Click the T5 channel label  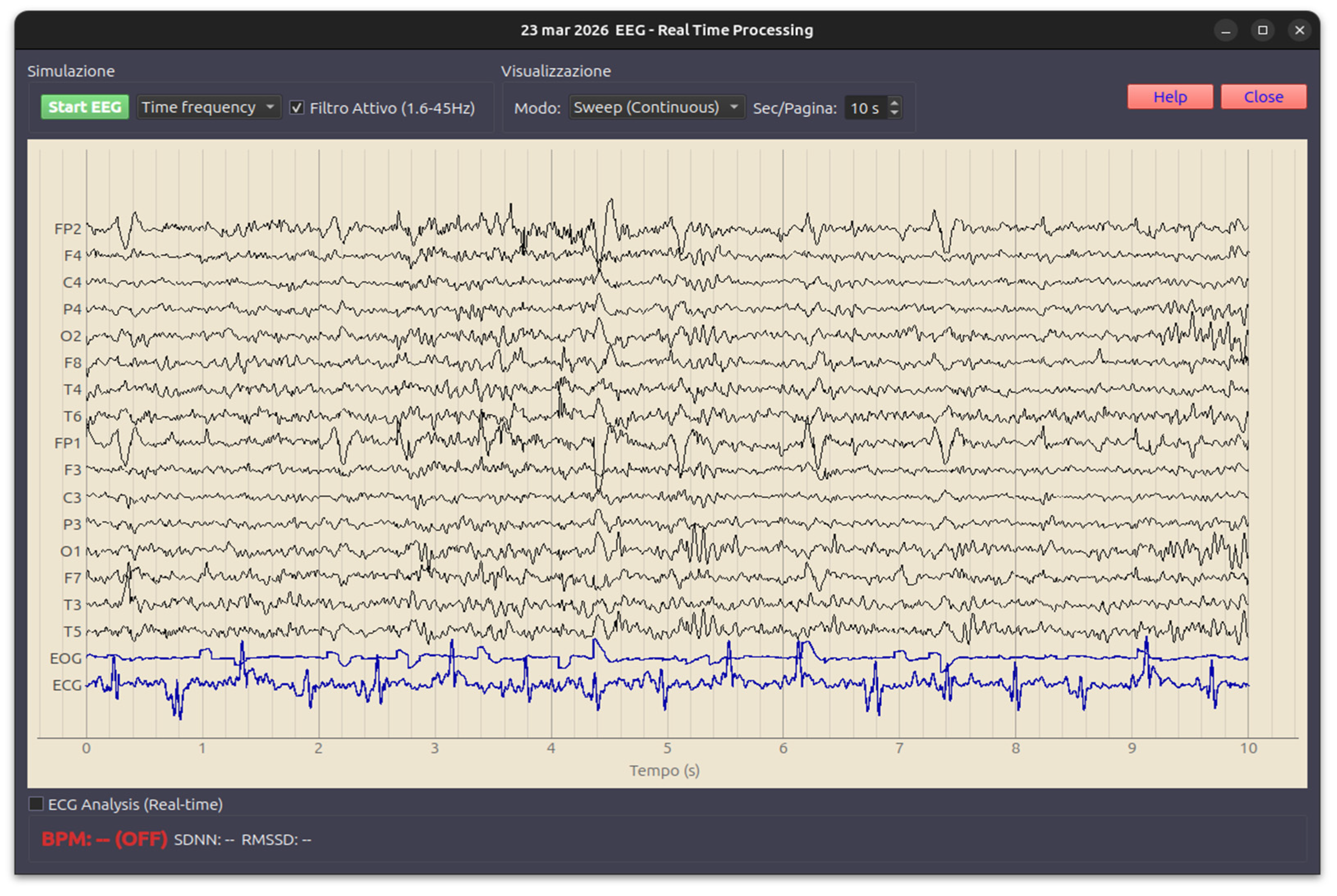click(x=72, y=632)
